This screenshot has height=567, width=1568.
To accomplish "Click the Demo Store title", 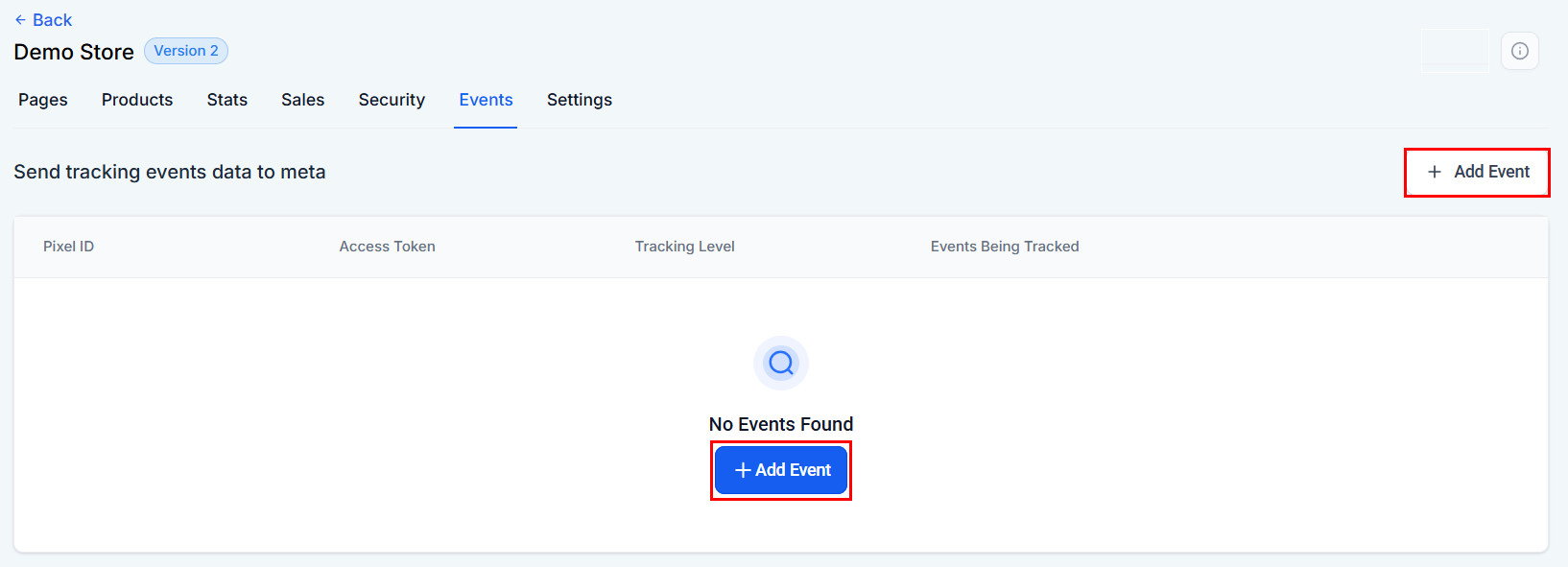I will 74,52.
